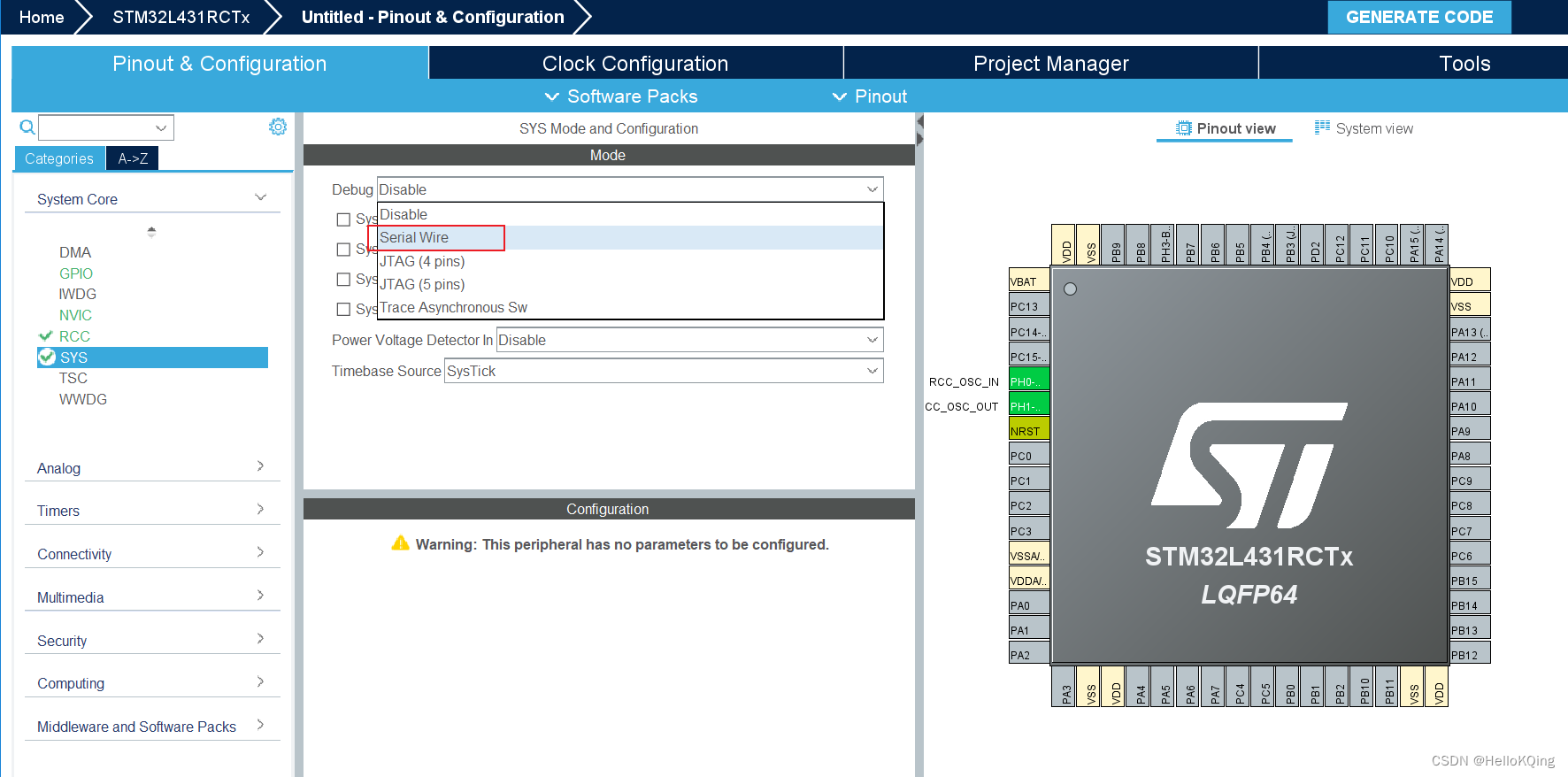Open the Power Voltage Detector In dropdown

coord(689,340)
